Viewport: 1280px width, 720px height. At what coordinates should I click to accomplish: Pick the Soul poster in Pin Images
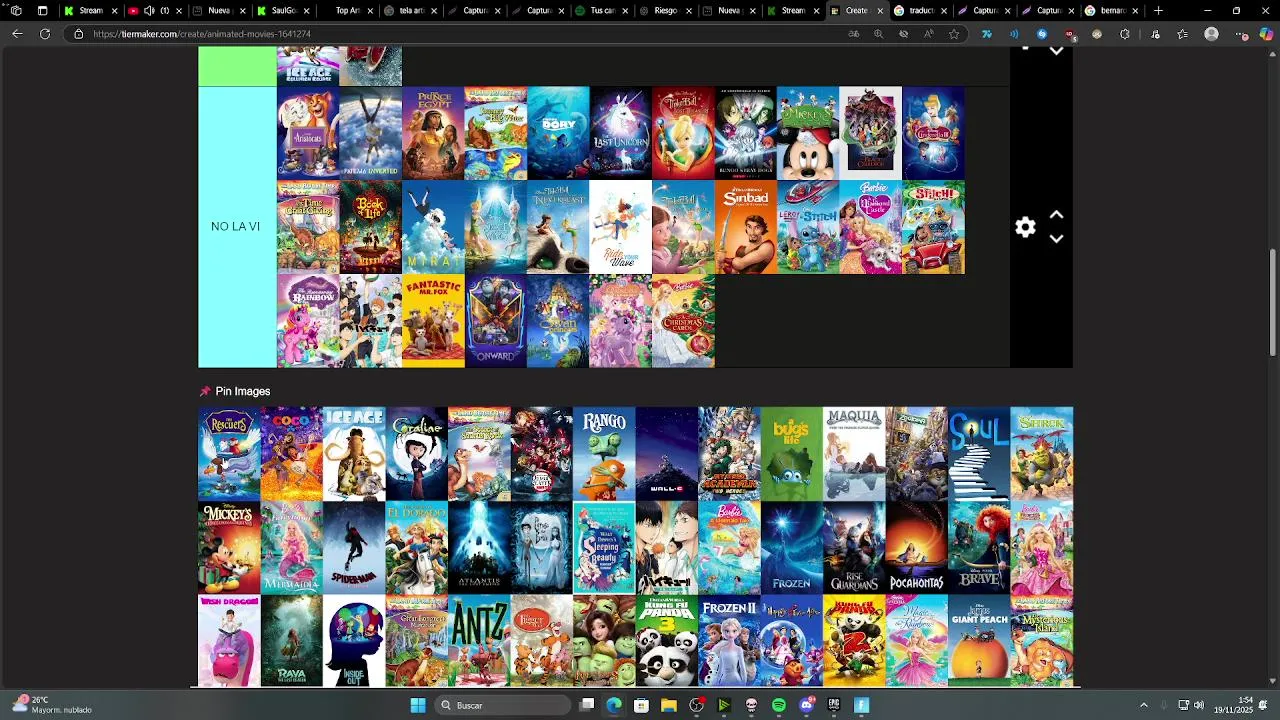pos(979,453)
